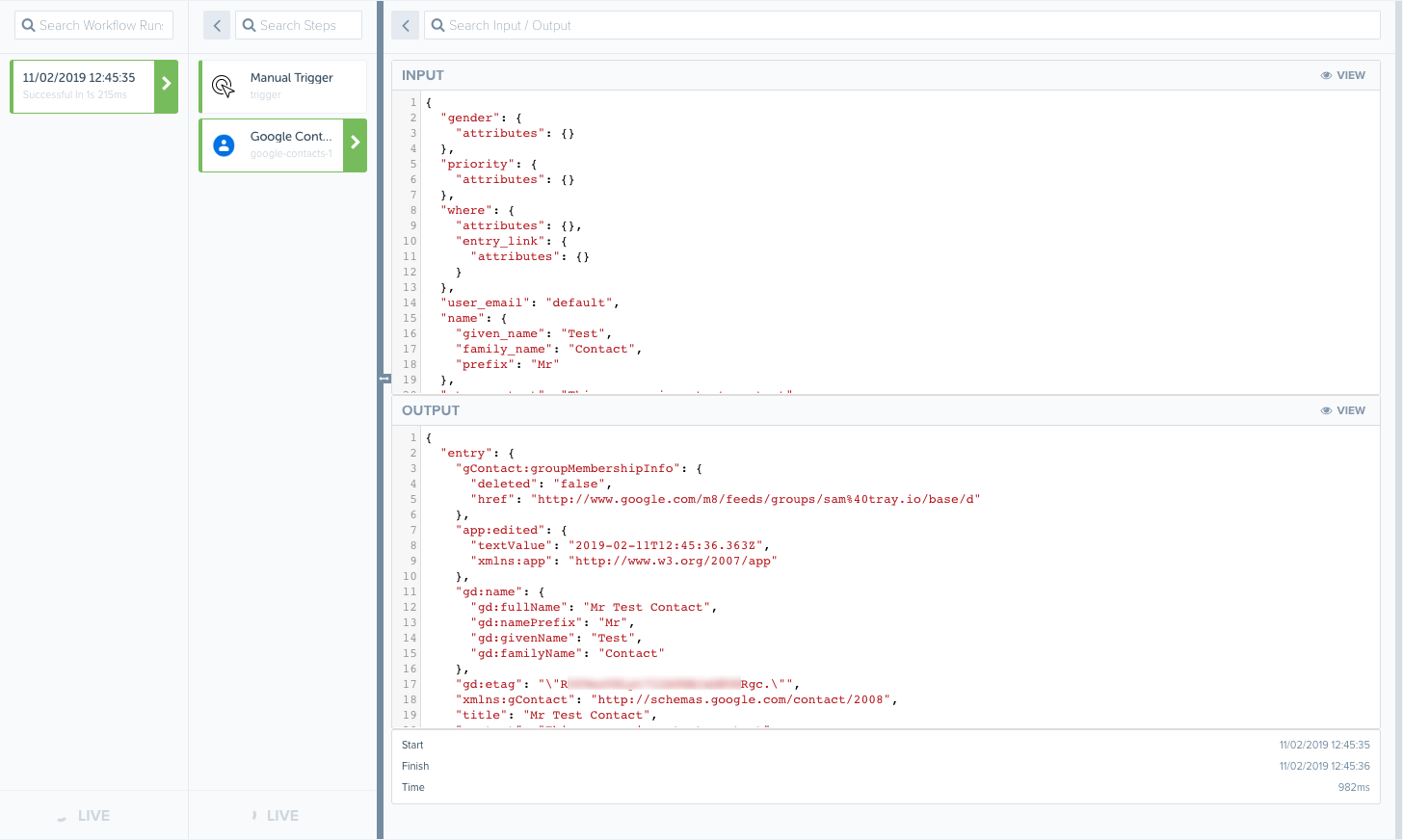
Task: Click the magnifier icon in Search Steps
Action: click(250, 25)
